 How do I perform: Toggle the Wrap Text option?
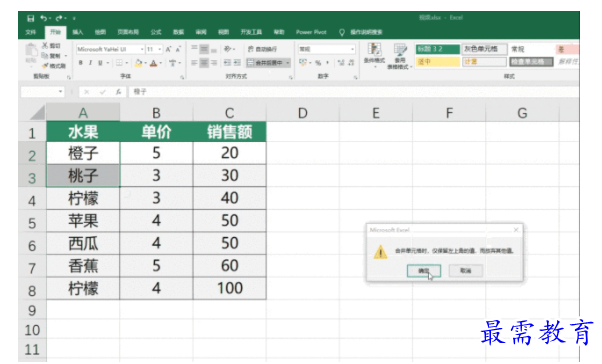pyautogui.click(x=262, y=49)
